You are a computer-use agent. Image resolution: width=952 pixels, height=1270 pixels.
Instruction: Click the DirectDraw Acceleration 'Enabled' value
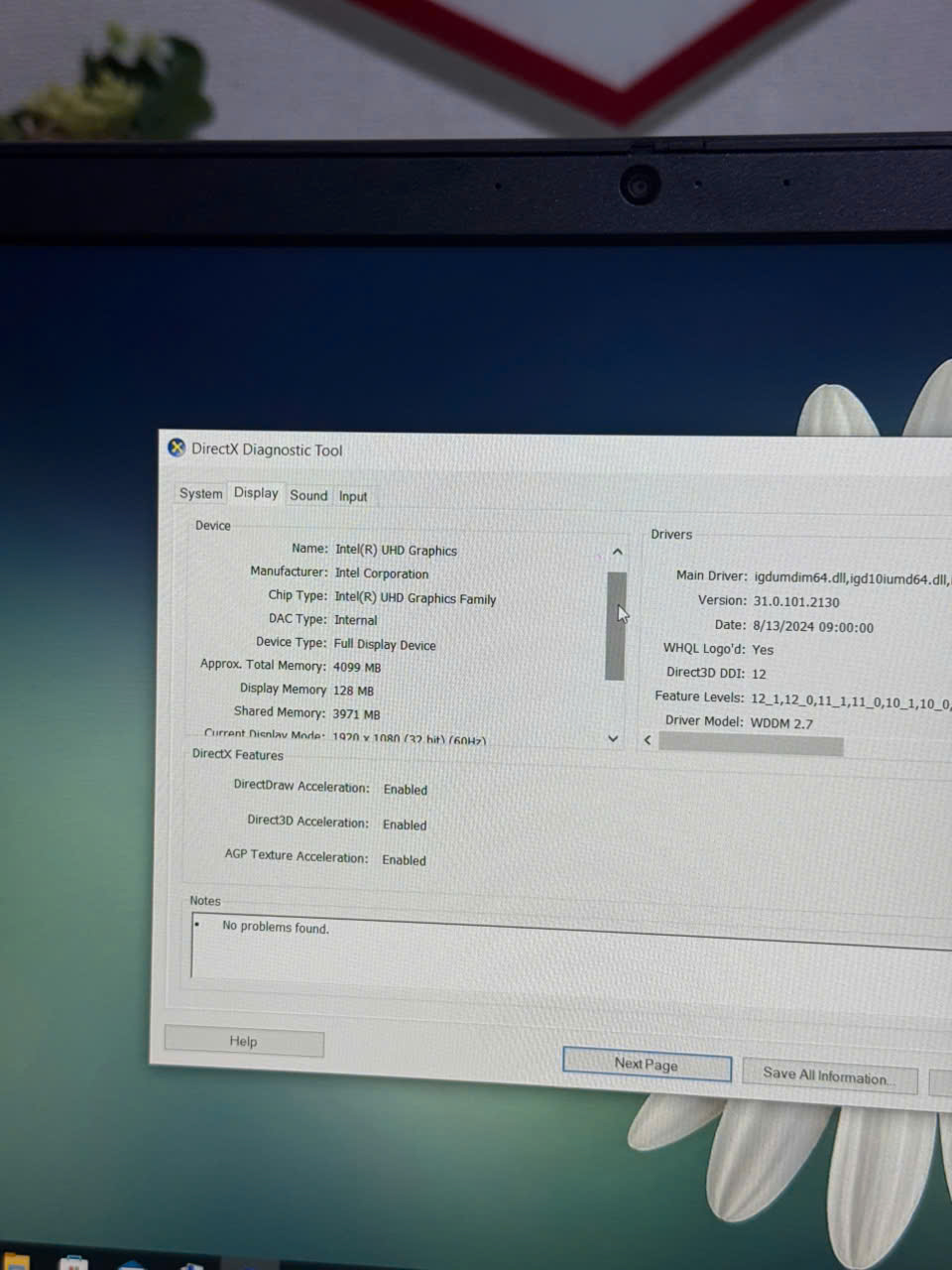coord(405,790)
